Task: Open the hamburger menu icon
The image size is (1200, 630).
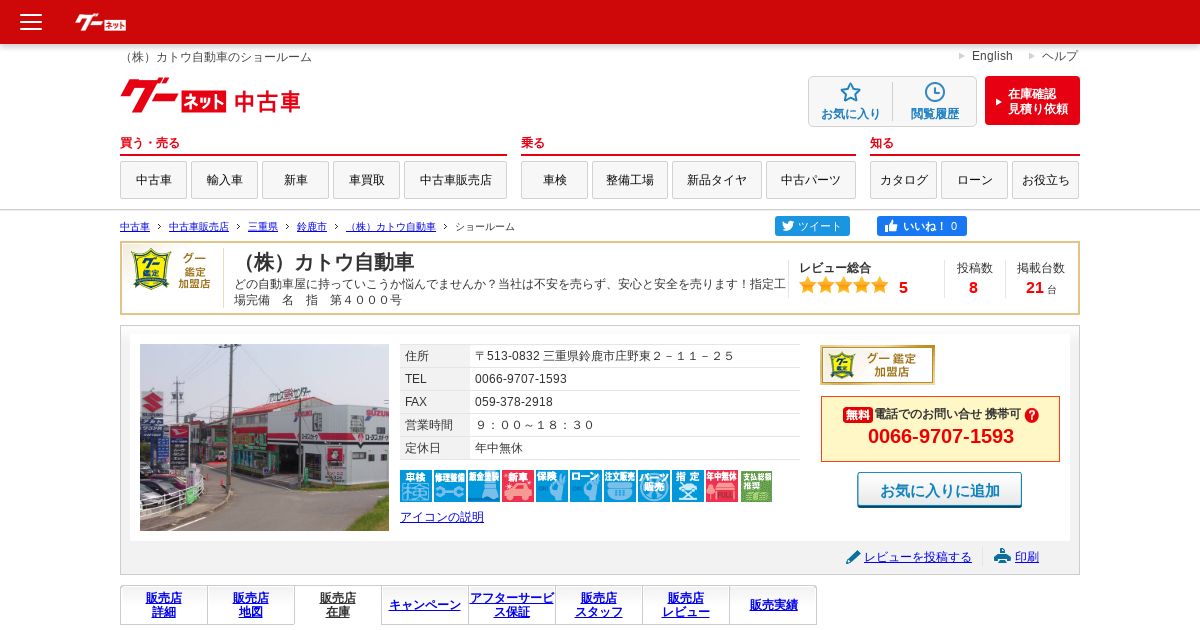Action: [x=31, y=22]
